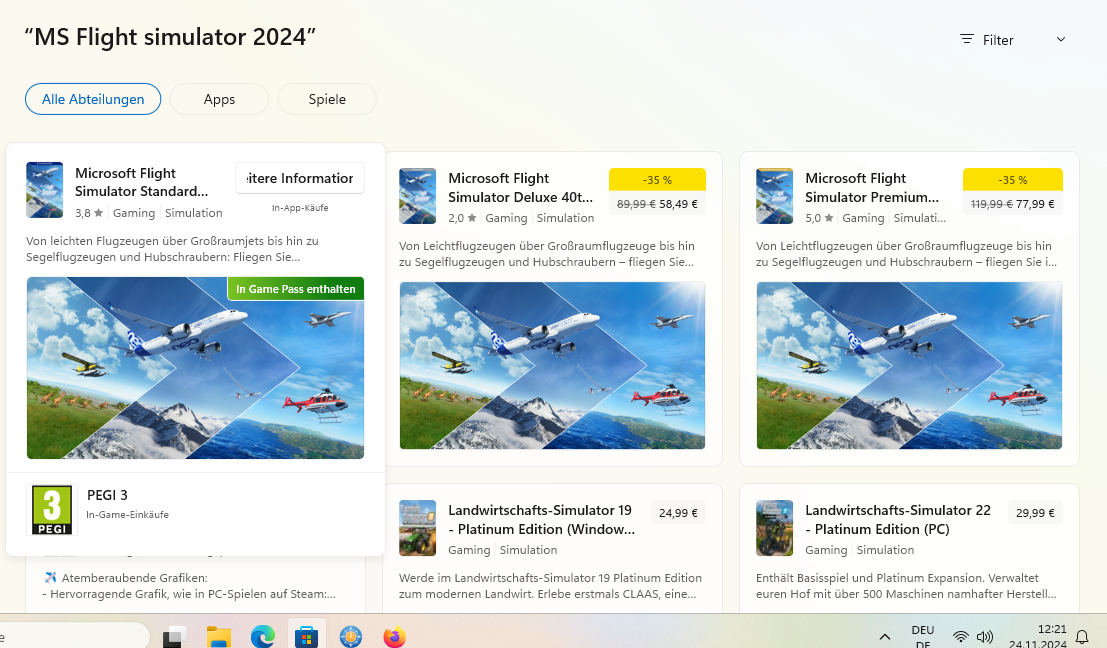Click In-Game-Einkäufe text below PEGI 3

[128, 515]
